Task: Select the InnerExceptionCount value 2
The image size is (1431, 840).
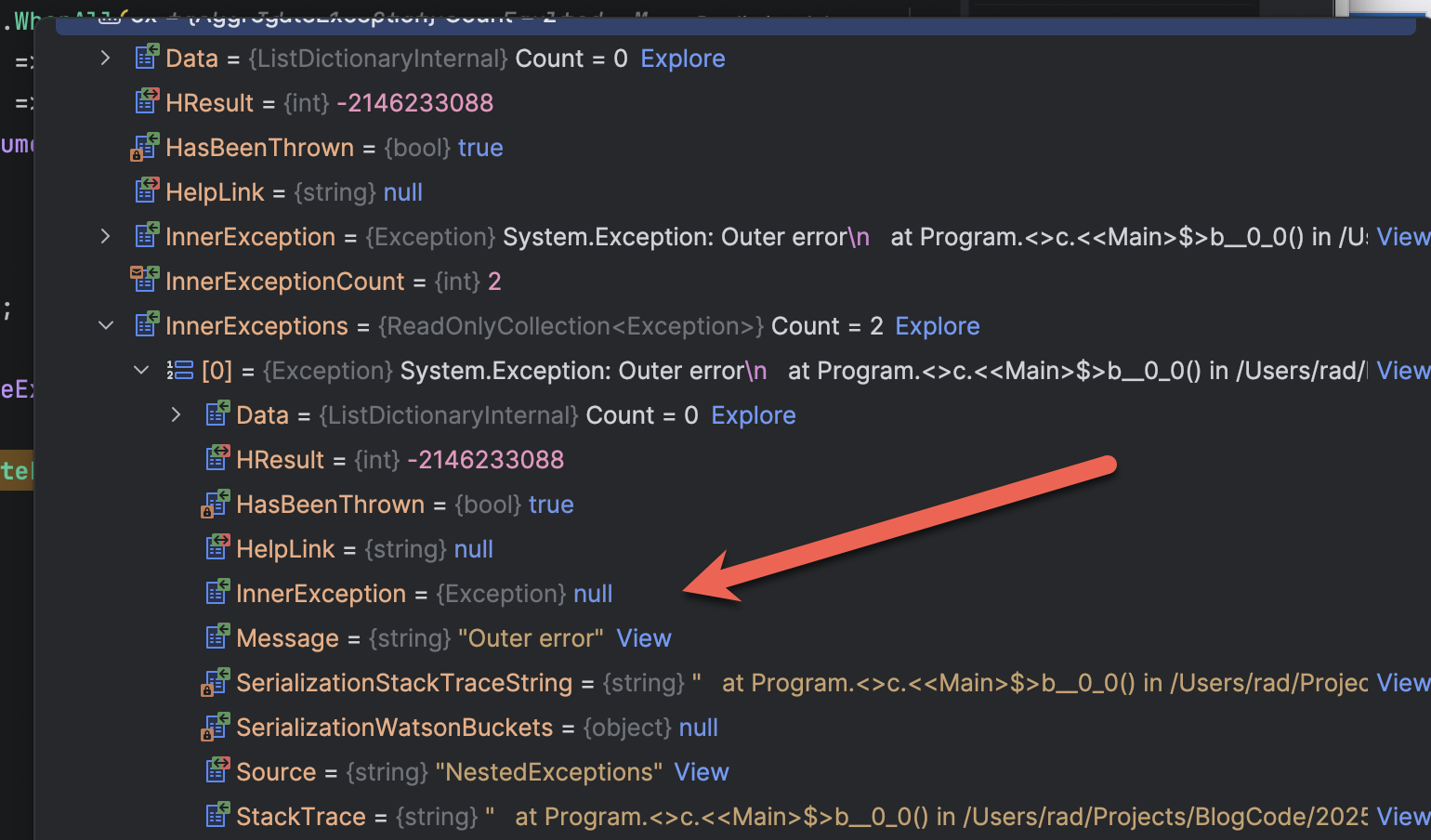Action: pyautogui.click(x=494, y=282)
